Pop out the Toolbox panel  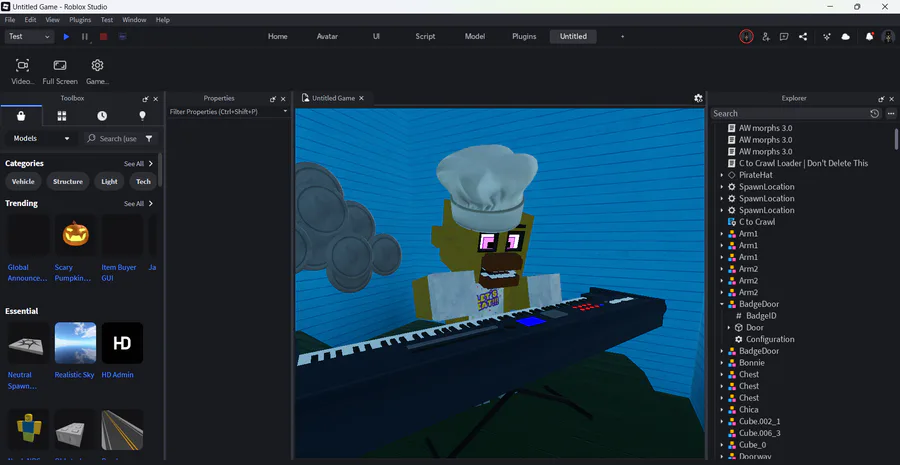point(145,99)
